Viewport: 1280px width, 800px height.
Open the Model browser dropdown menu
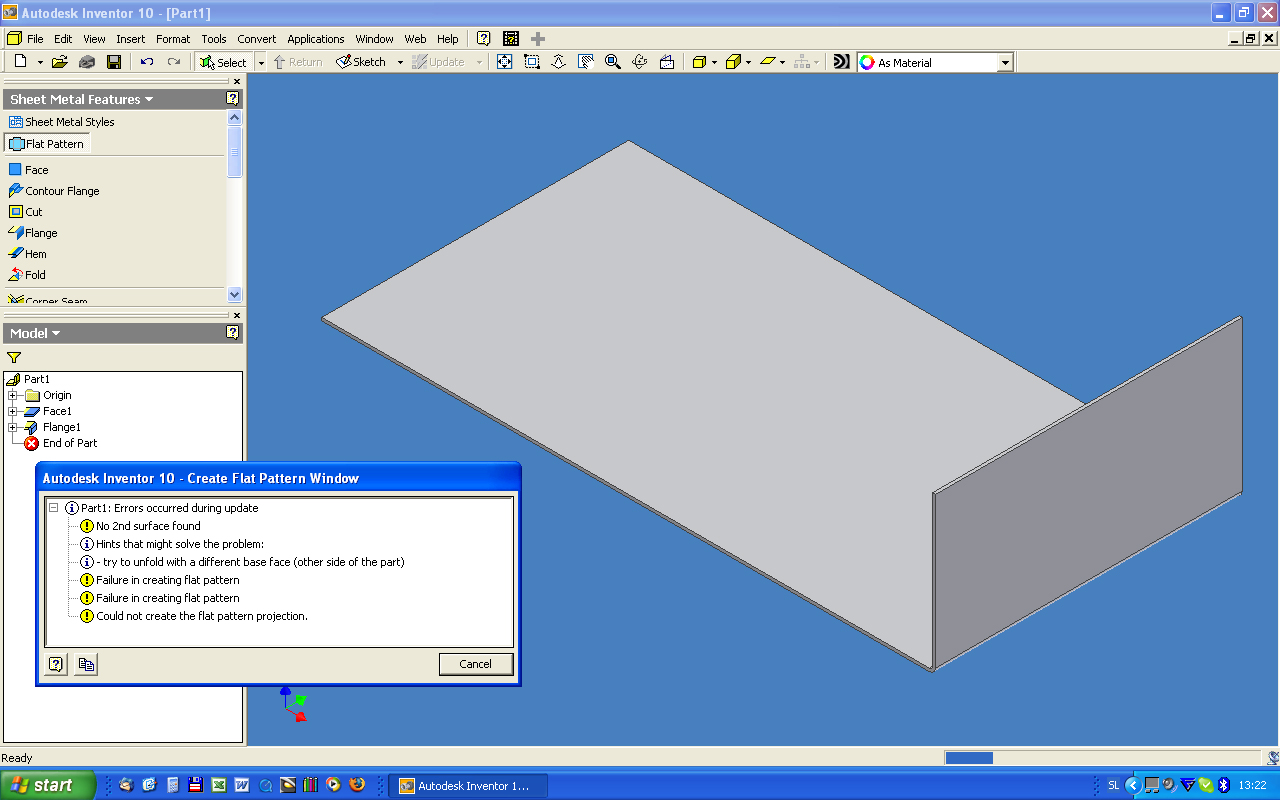click(56, 333)
